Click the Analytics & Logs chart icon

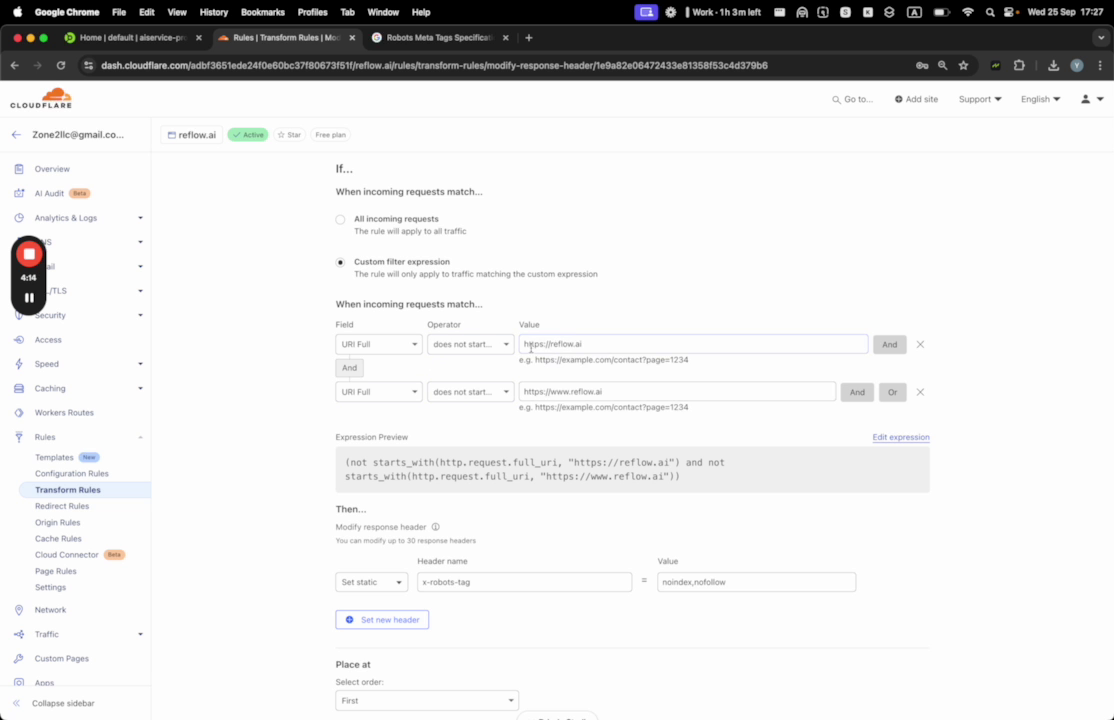point(19,218)
